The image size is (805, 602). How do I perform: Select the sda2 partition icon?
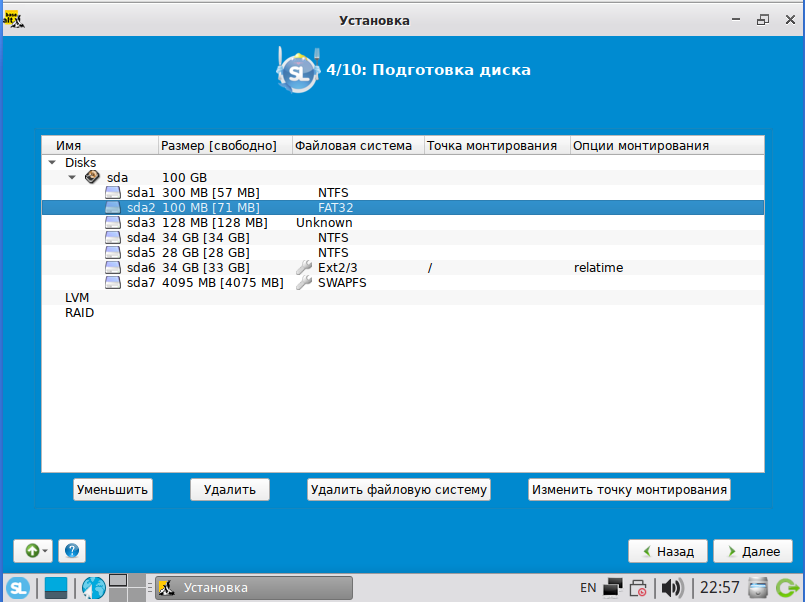click(113, 207)
